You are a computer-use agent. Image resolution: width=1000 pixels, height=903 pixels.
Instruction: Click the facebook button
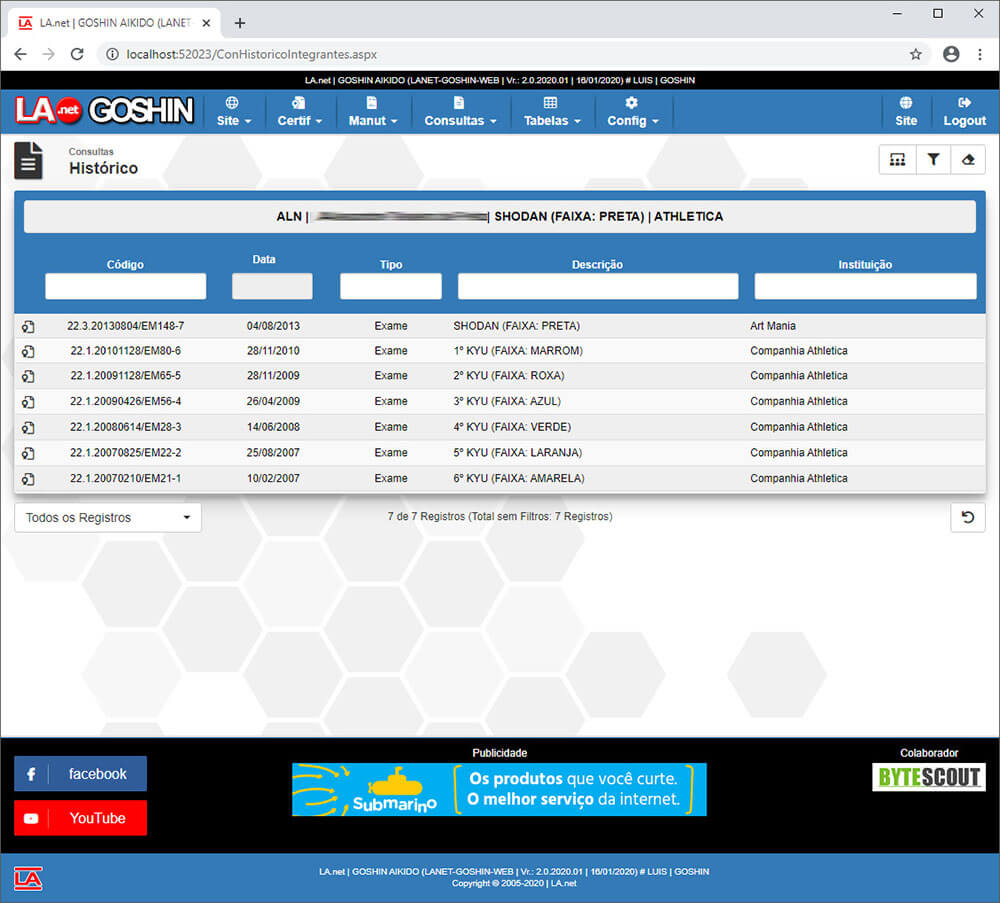pos(80,774)
